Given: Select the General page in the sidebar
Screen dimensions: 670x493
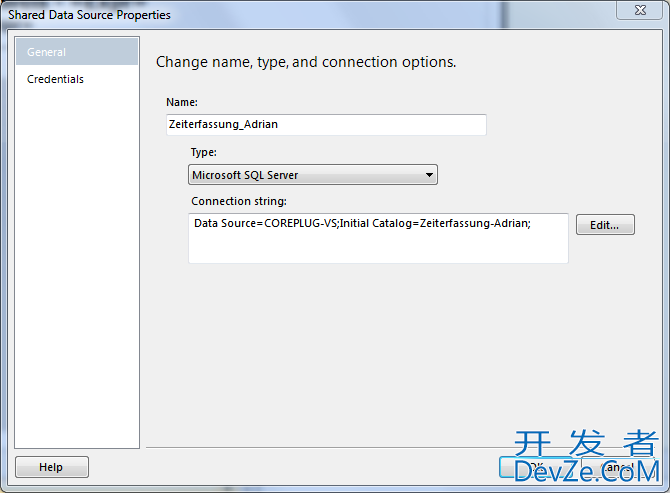Looking at the screenshot, I should 77,52.
